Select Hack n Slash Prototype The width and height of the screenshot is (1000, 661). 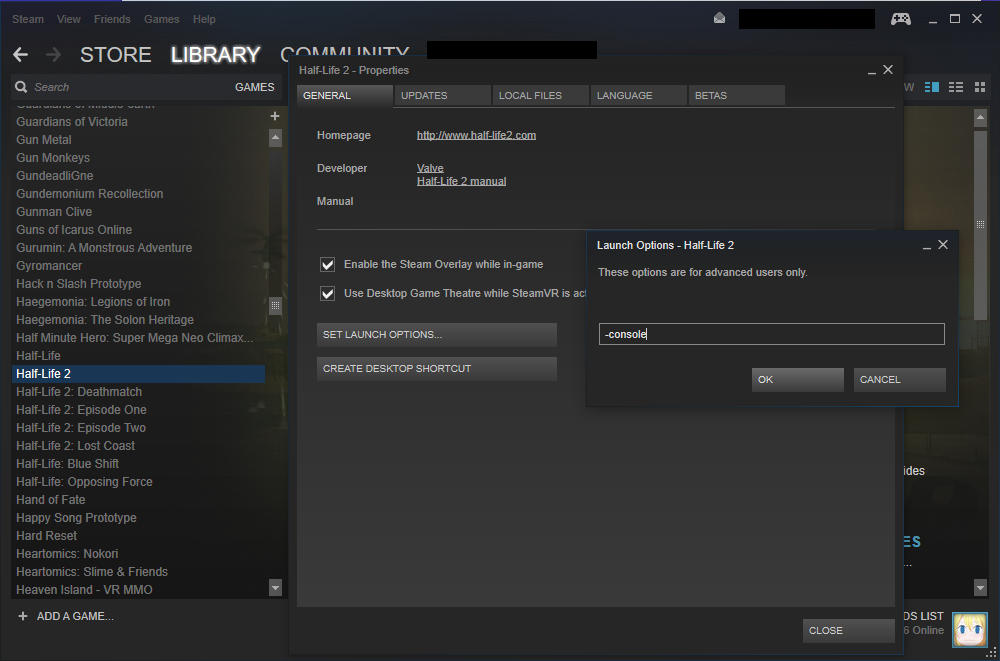pos(138,284)
